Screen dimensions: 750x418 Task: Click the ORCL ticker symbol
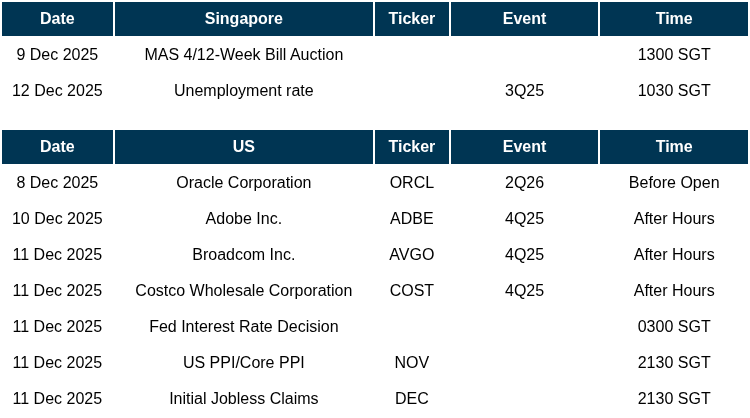(411, 183)
